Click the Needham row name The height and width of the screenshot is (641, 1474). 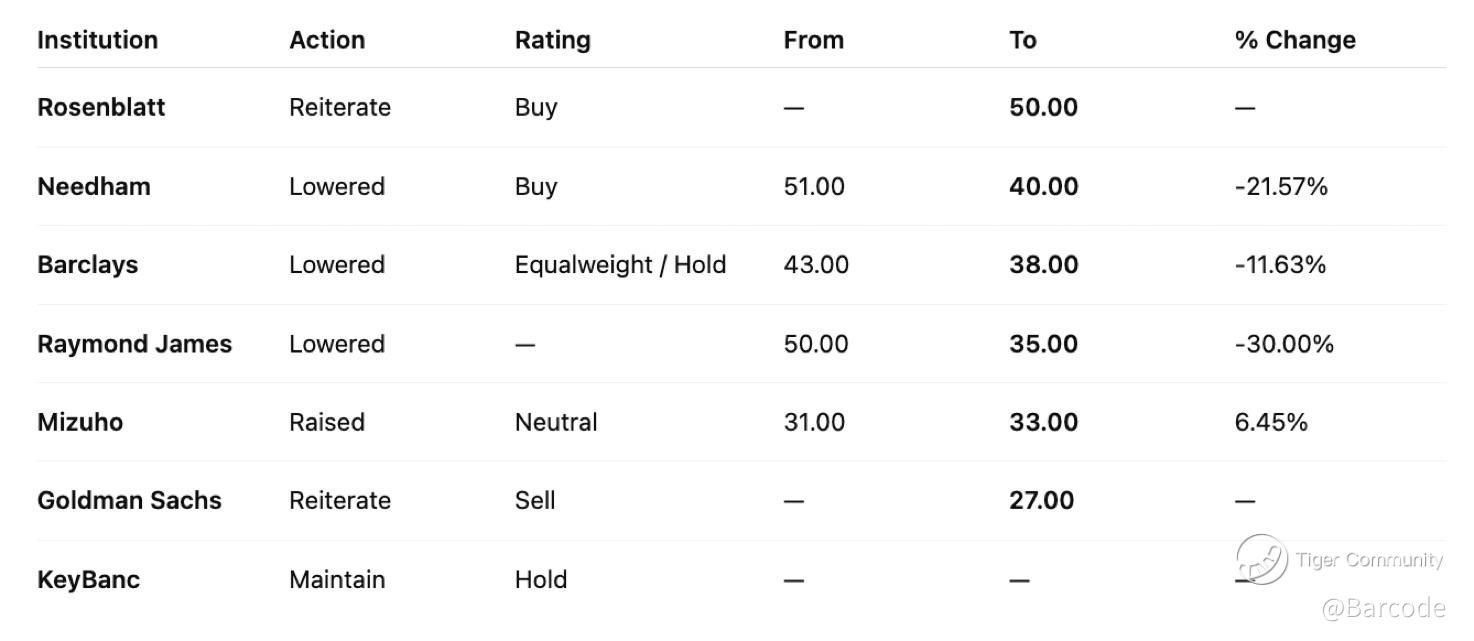click(x=94, y=186)
